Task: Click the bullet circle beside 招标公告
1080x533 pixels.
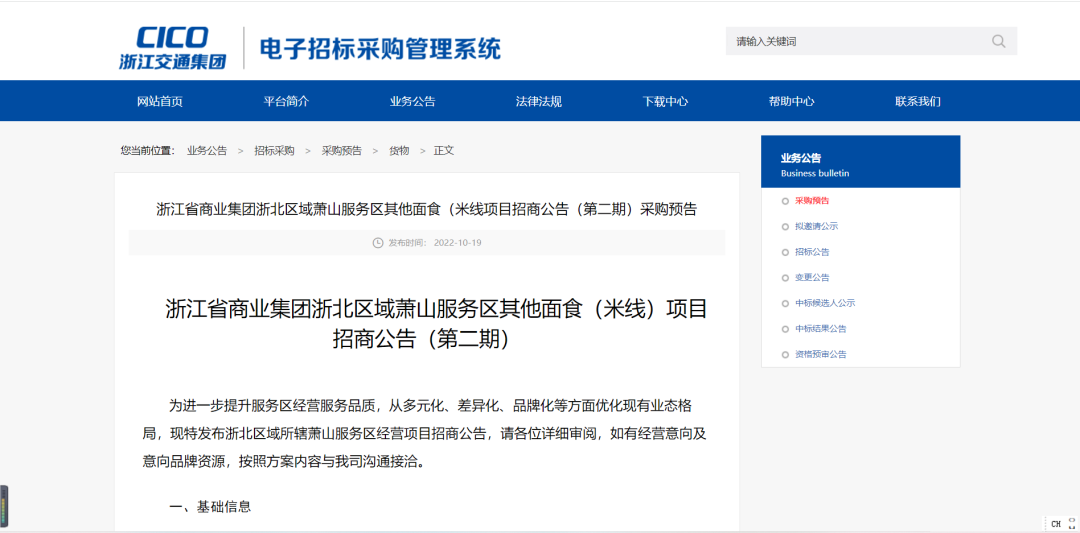Action: 786,252
